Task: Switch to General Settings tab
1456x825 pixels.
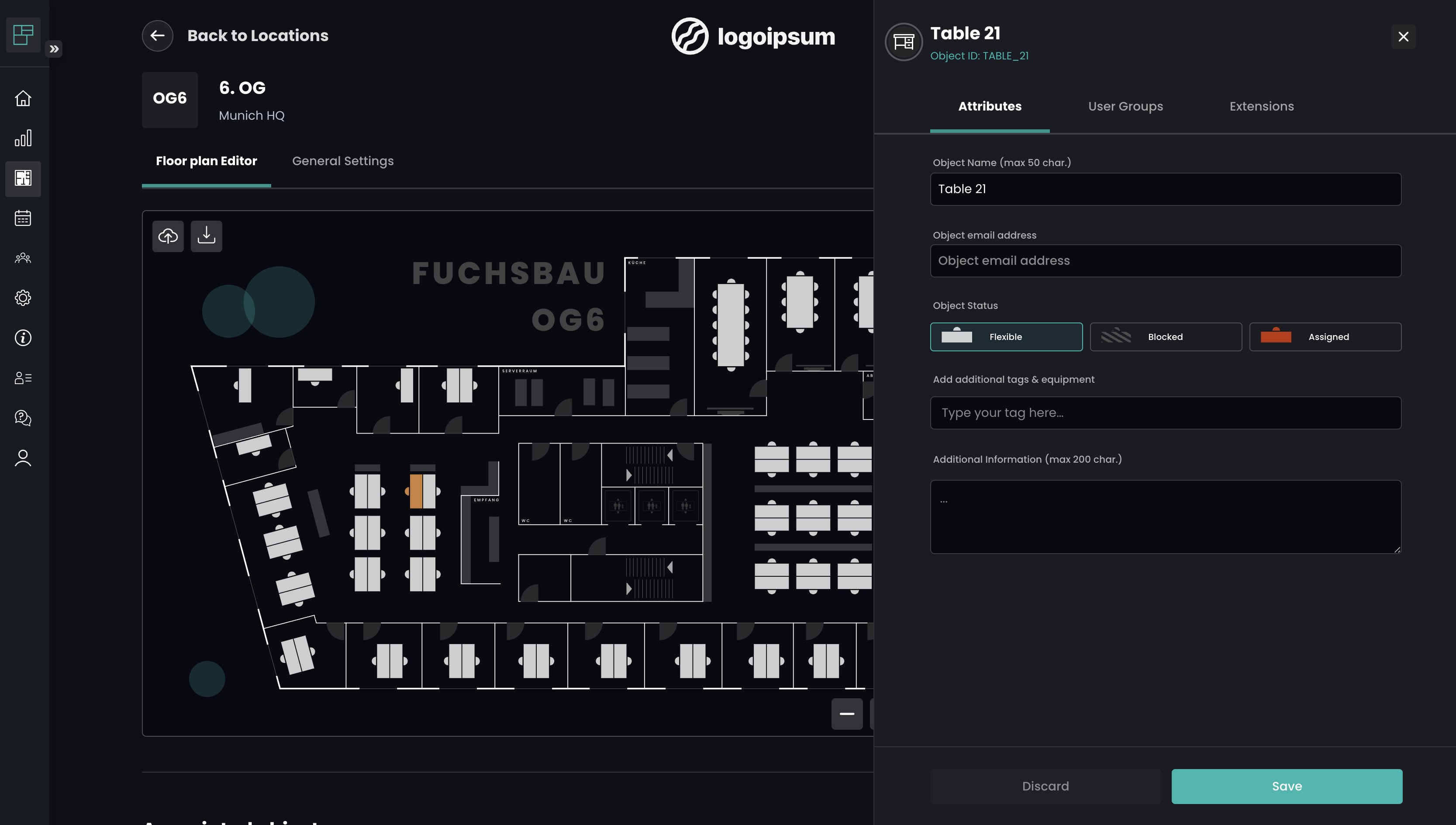Action: 342,161
